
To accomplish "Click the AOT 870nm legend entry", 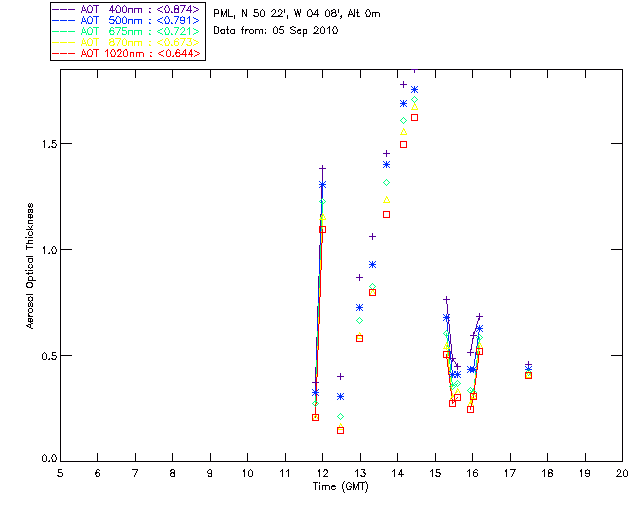I will pos(127,42).
